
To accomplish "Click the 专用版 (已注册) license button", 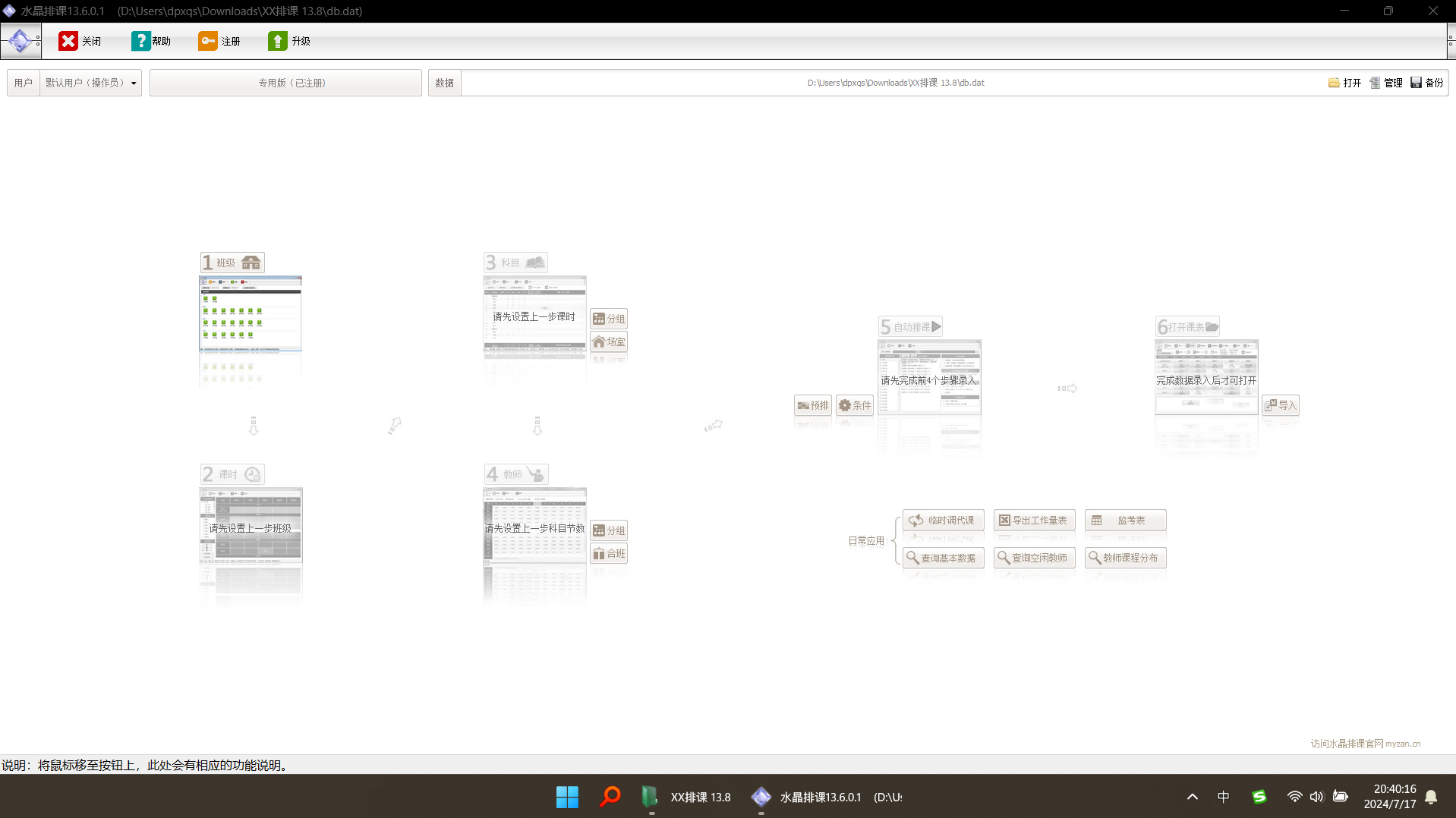I will click(x=285, y=83).
